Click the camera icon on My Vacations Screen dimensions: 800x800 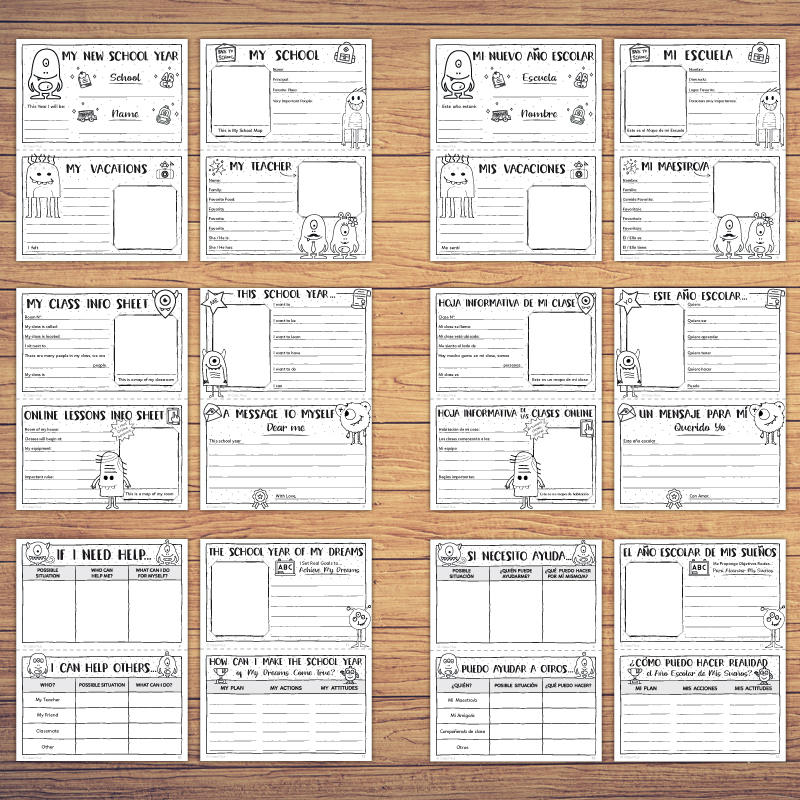164,173
